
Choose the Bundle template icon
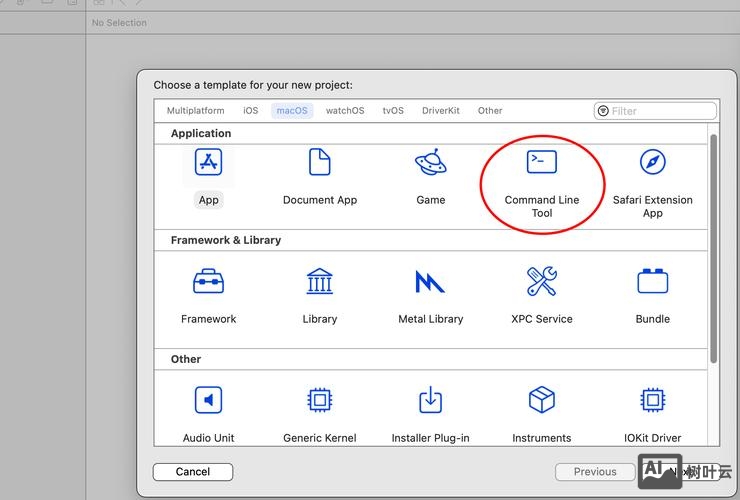click(x=652, y=282)
